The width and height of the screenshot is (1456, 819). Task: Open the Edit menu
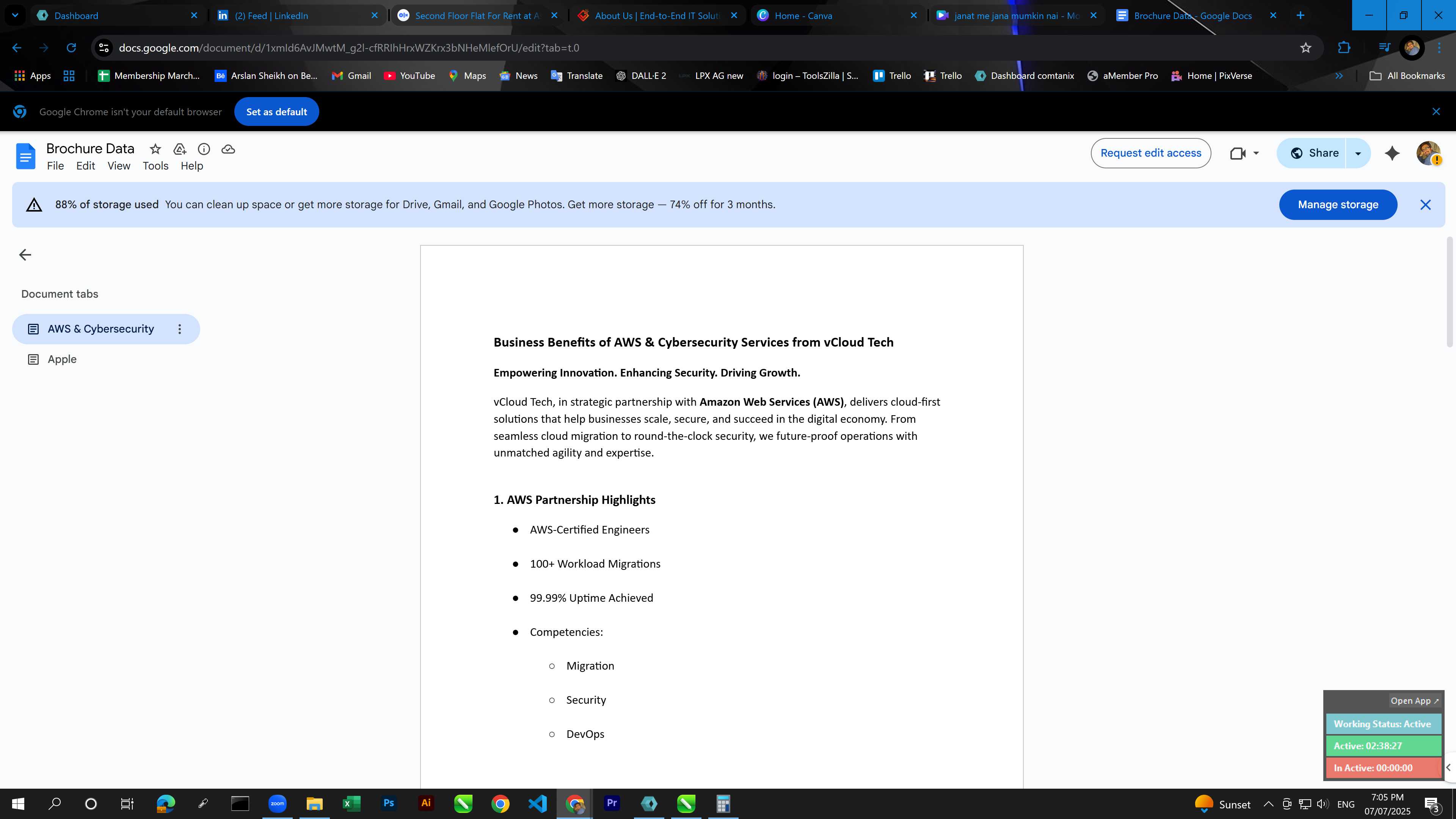(86, 166)
